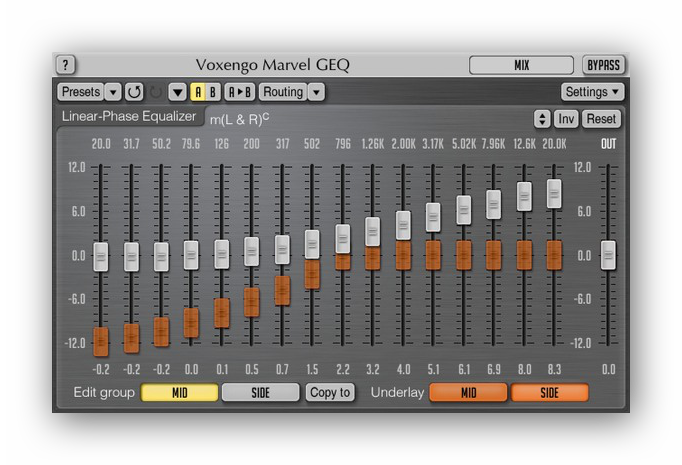This screenshot has width=682, height=465.
Task: Click the 1.26K frequency label
Action: (373, 144)
